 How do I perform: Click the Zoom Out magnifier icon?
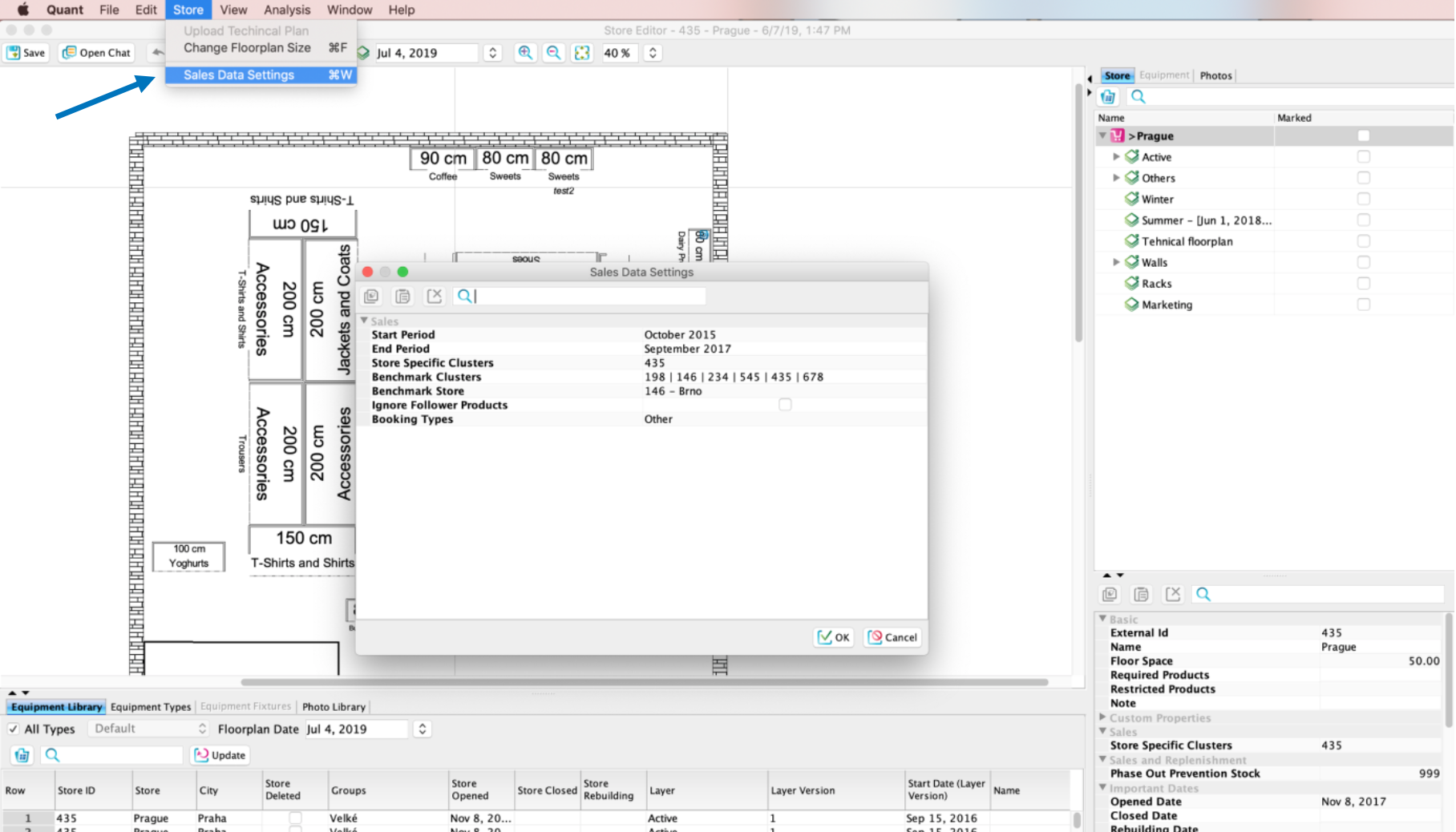[553, 53]
